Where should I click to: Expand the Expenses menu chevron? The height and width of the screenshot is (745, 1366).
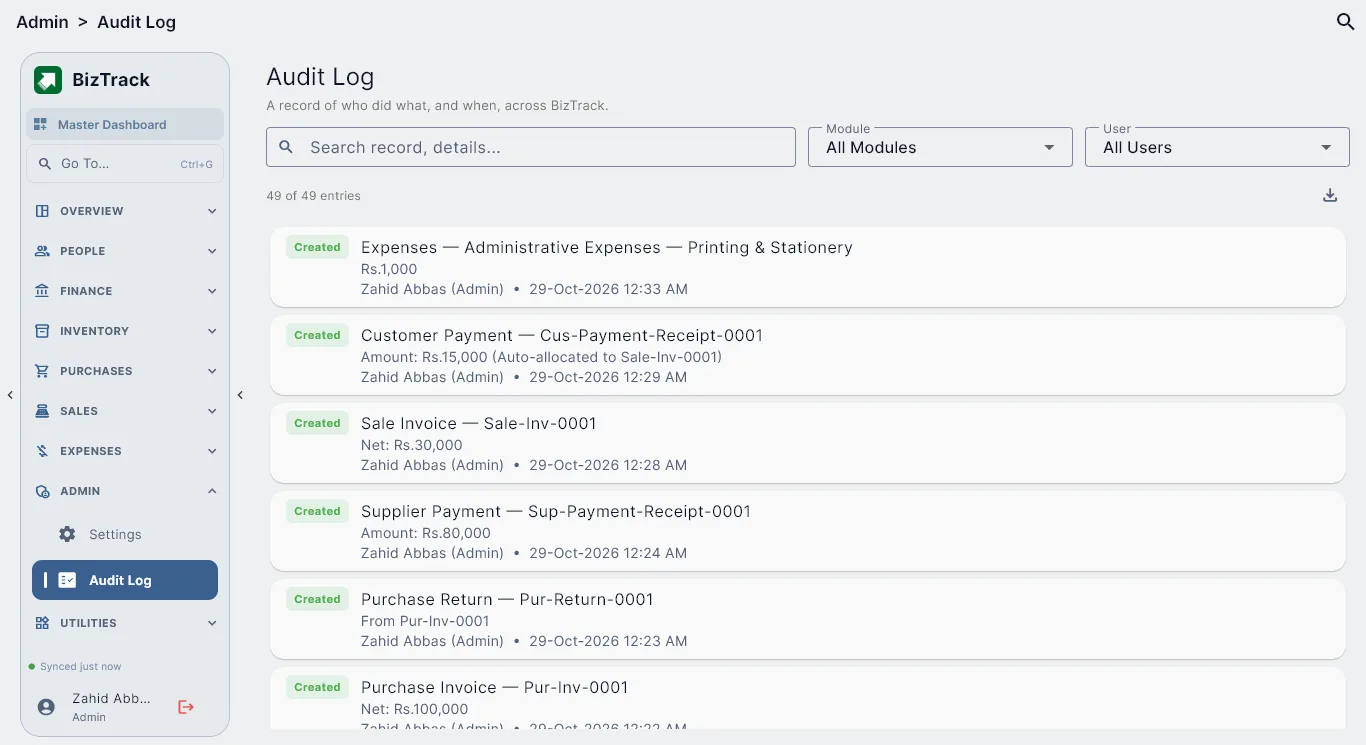[212, 451]
